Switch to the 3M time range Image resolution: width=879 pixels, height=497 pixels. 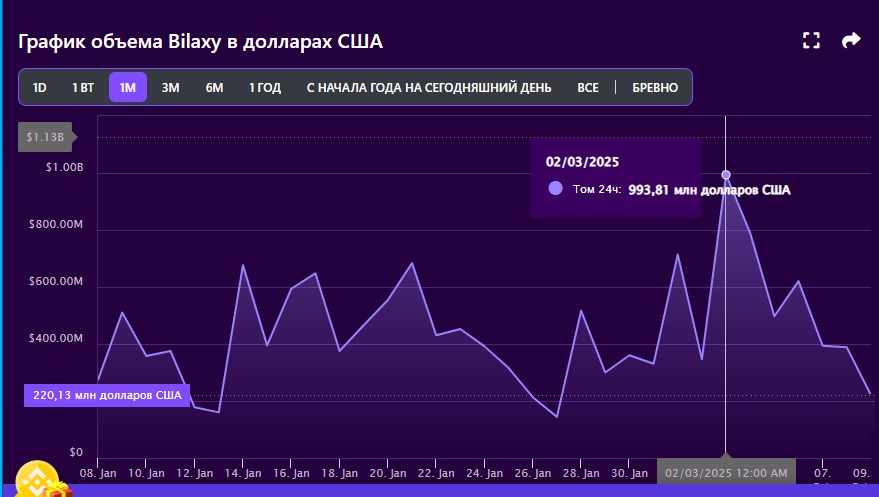pos(170,87)
